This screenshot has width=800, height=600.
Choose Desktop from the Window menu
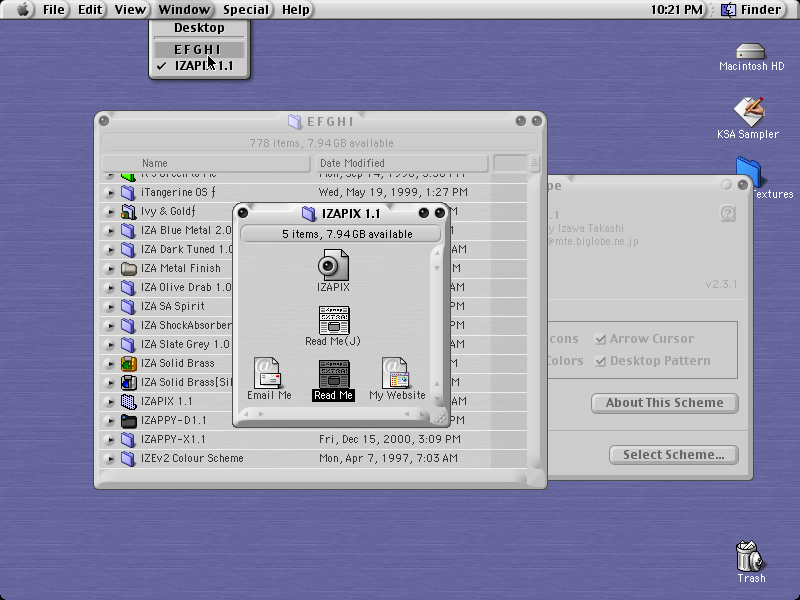point(199,28)
